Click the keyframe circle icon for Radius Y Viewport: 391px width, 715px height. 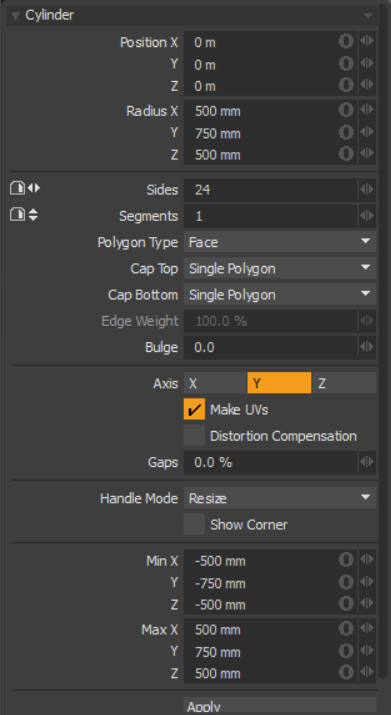pyautogui.click(x=346, y=133)
